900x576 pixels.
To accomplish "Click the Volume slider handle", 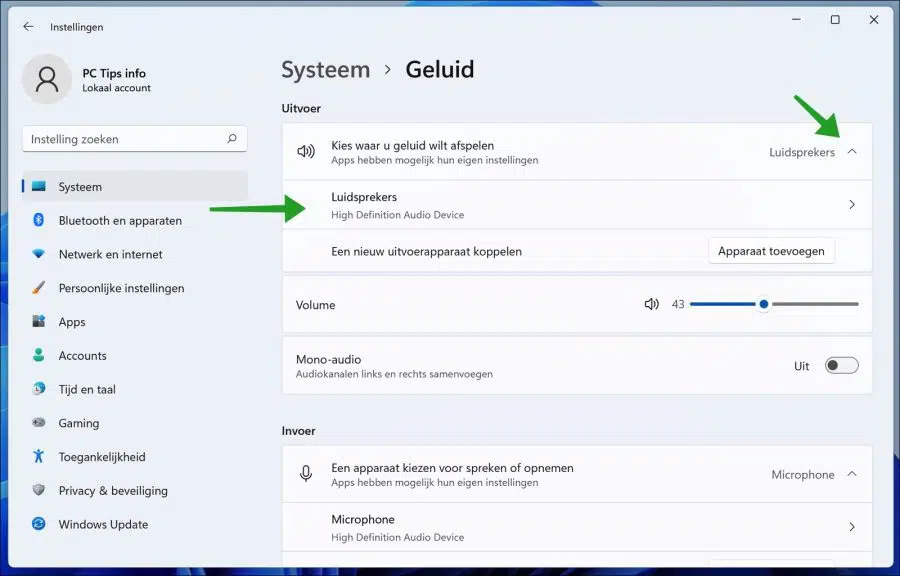I will tap(763, 304).
